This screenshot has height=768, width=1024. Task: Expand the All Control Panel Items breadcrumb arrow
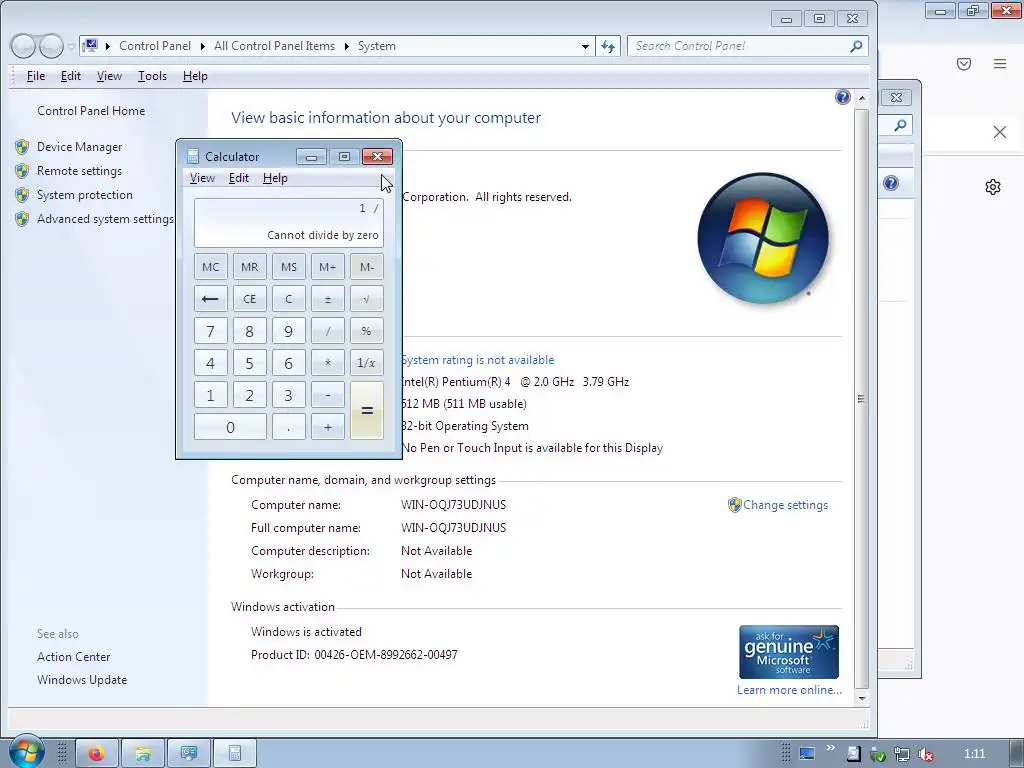(x=346, y=46)
